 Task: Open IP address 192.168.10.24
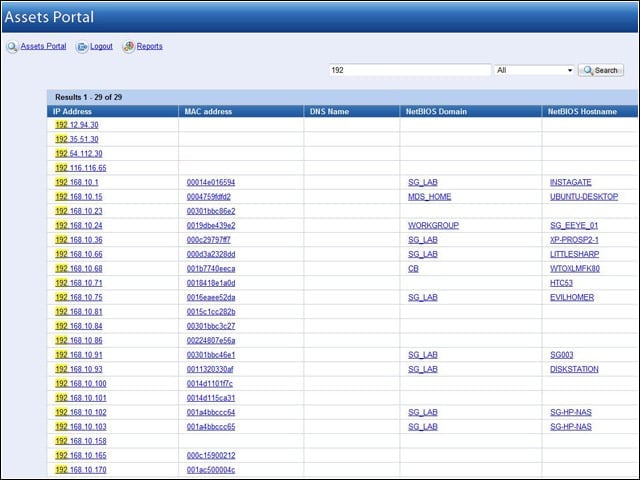pos(79,225)
